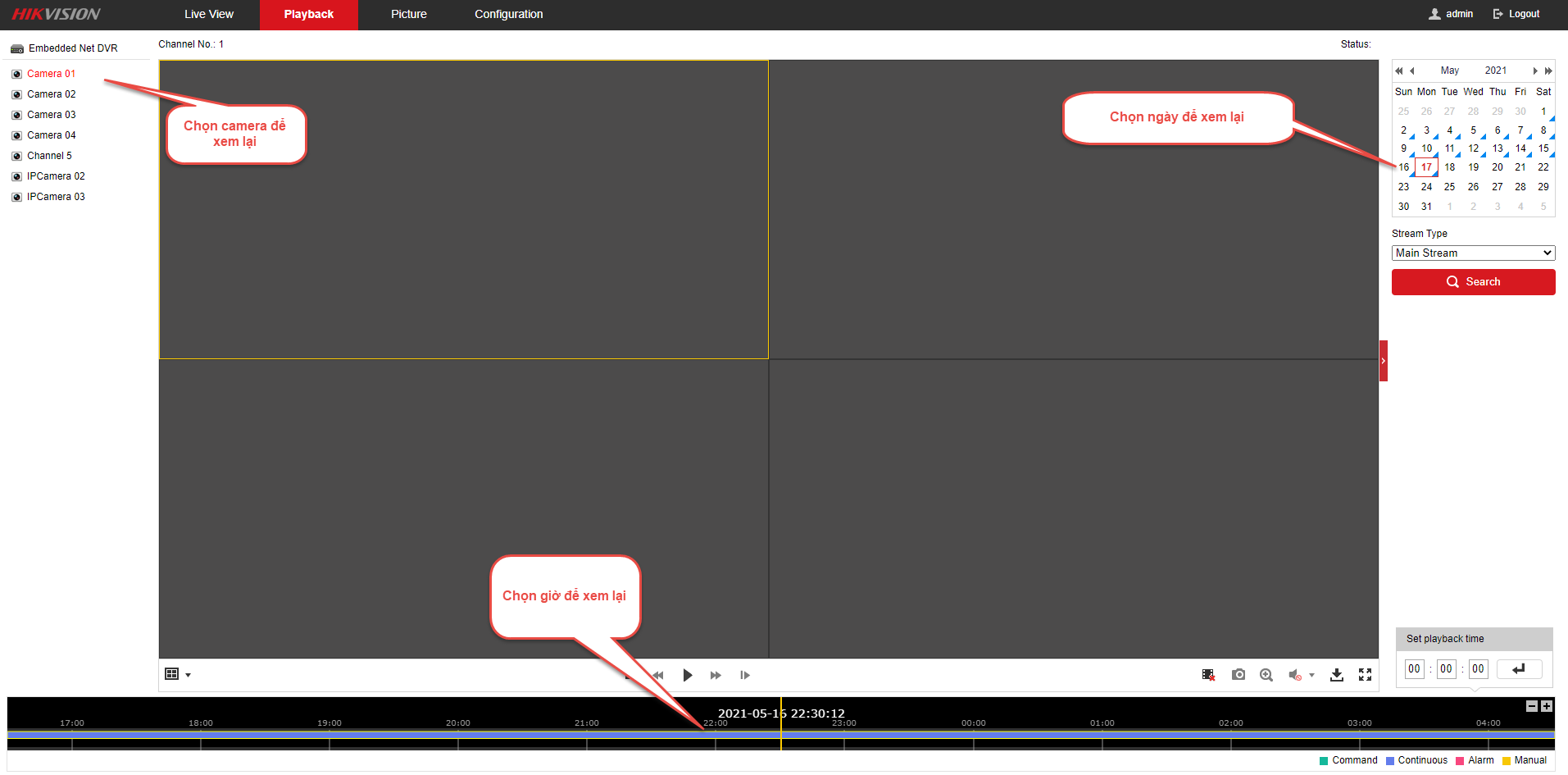Click the Logout link
The height and width of the screenshot is (775, 1568).
1516,14
